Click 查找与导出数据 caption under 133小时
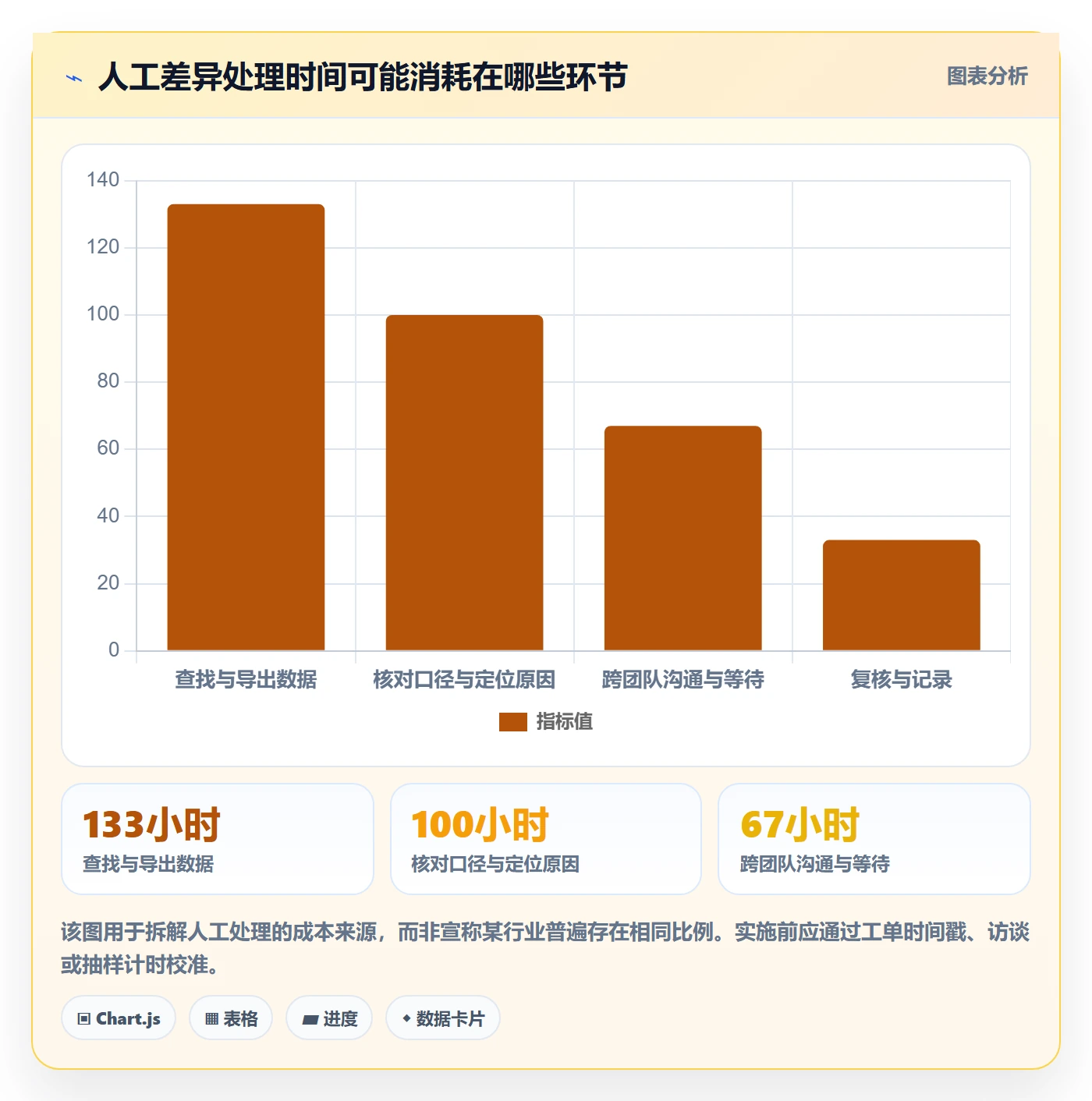 pos(148,864)
